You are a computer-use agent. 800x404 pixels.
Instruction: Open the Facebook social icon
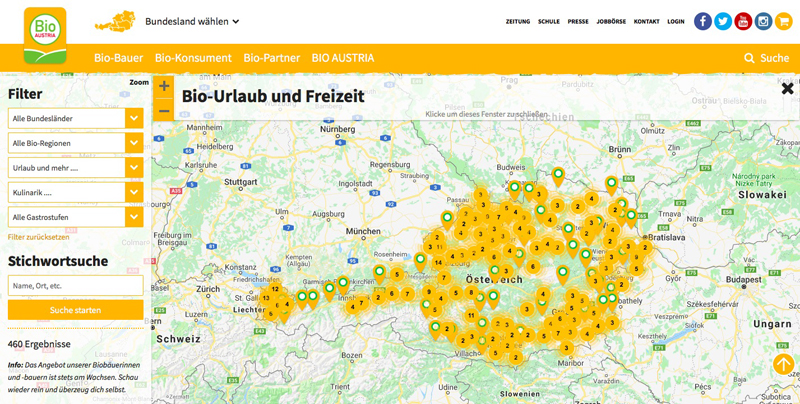point(703,21)
